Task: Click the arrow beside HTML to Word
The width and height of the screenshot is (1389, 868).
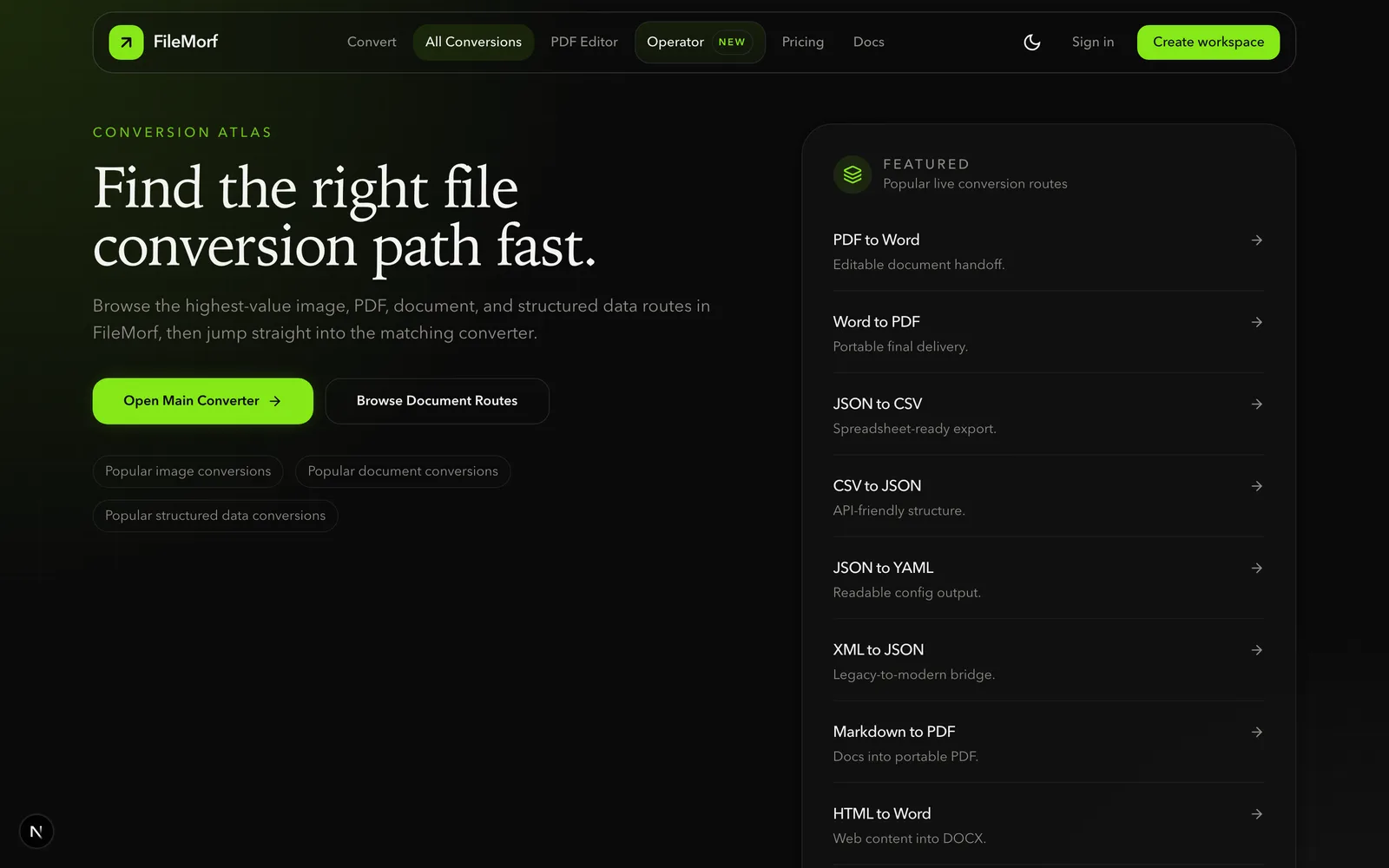Action: pyautogui.click(x=1256, y=814)
